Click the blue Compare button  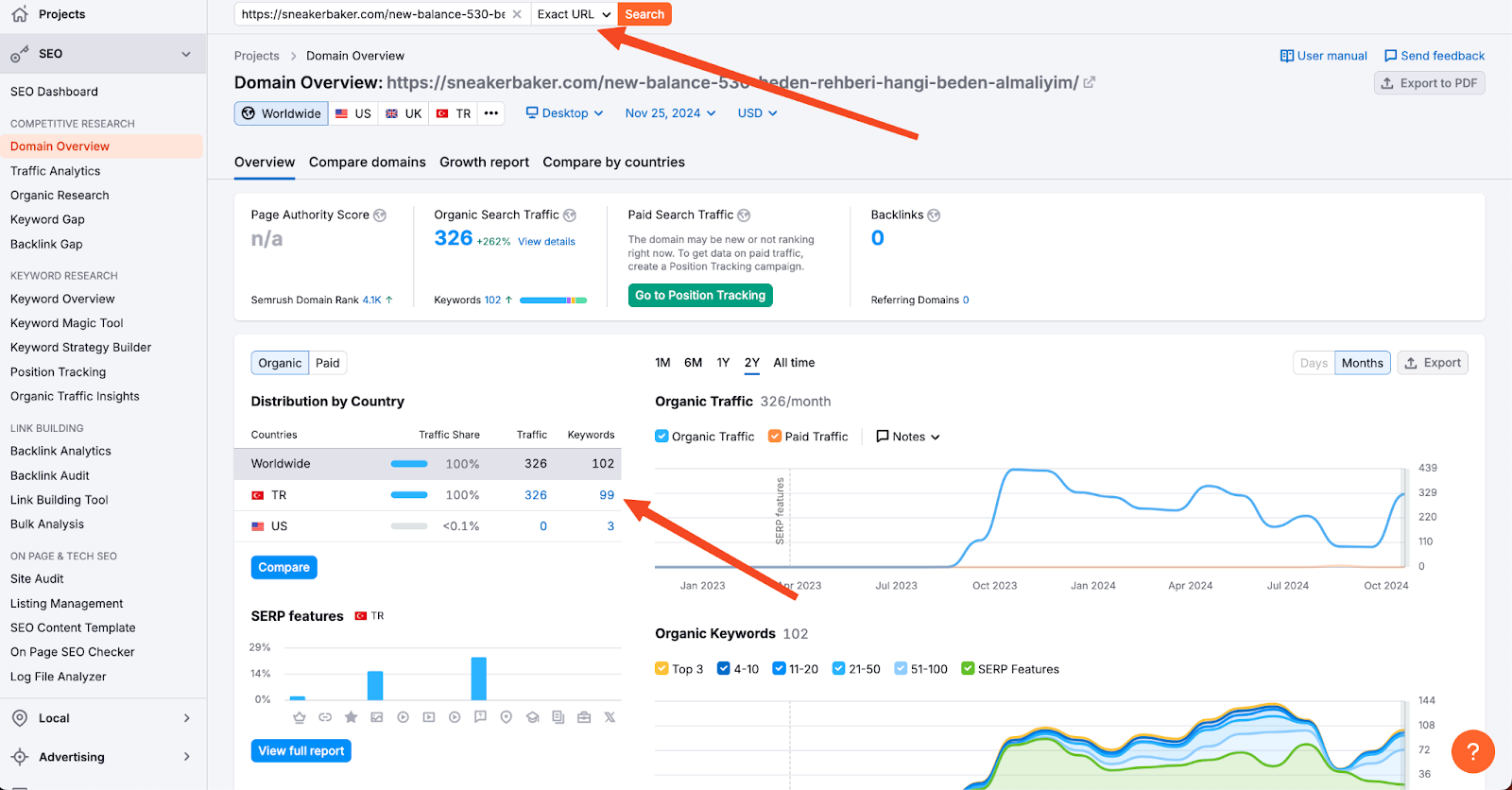pyautogui.click(x=283, y=567)
